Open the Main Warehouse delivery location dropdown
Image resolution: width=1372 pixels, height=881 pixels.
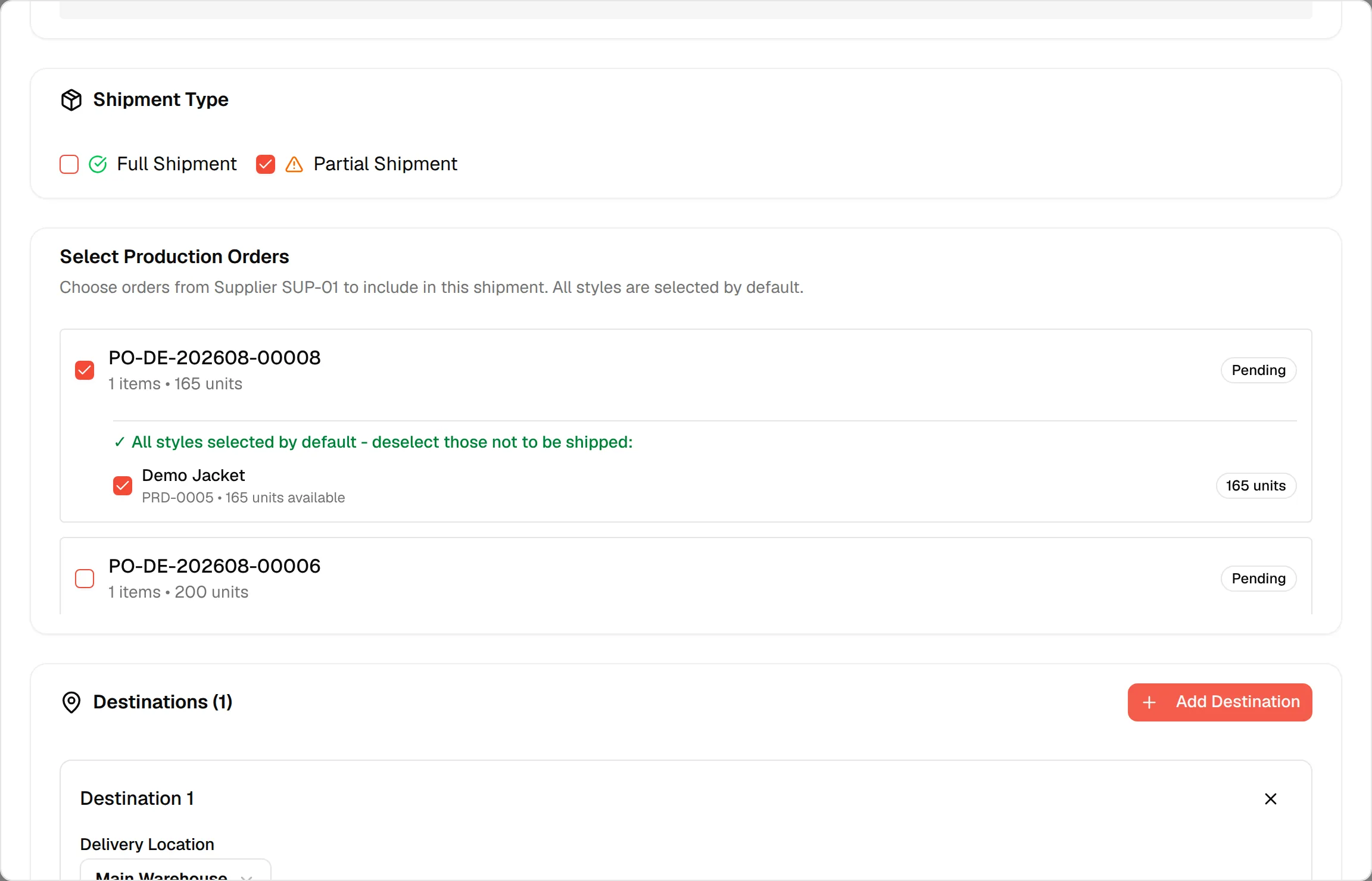pos(176,870)
